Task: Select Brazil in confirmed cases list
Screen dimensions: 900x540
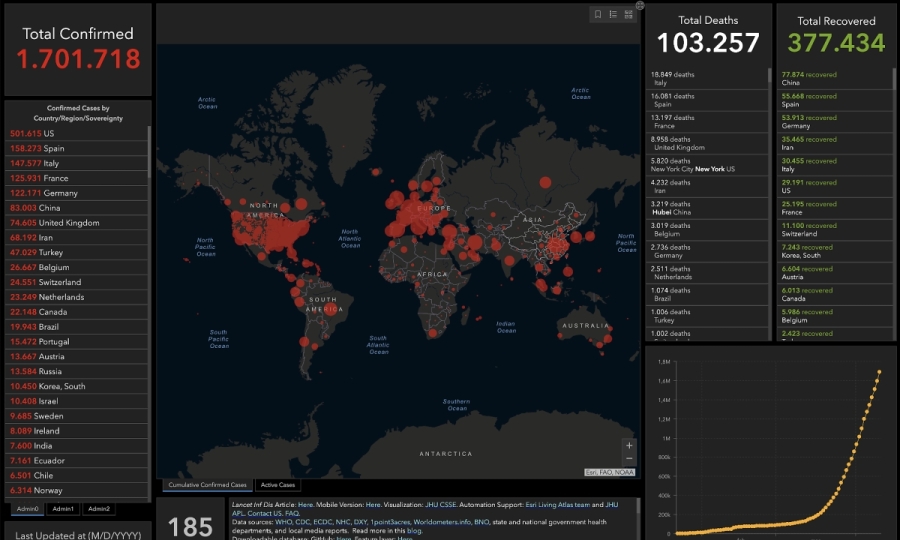Action: 76,327
